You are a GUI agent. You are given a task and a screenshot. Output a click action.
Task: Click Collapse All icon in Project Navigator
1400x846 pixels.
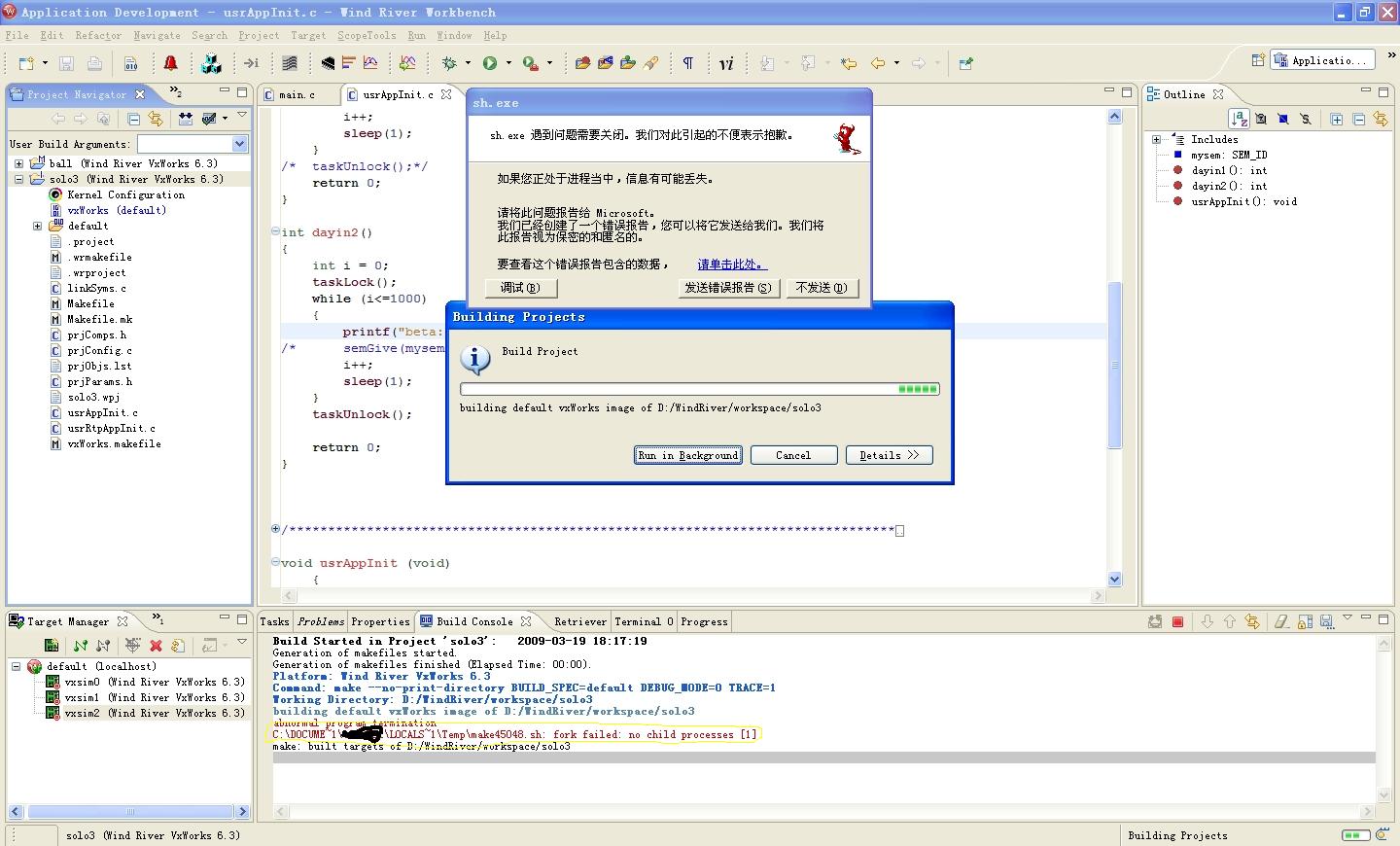coord(133,119)
